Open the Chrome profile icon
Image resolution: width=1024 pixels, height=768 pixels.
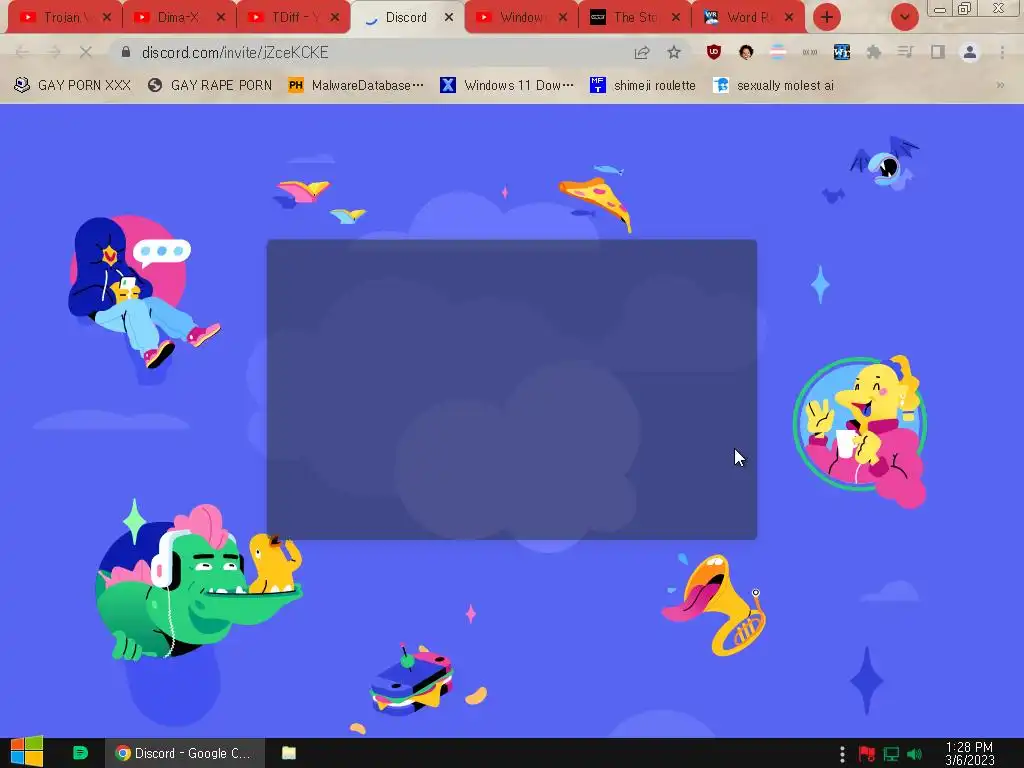tap(970, 52)
